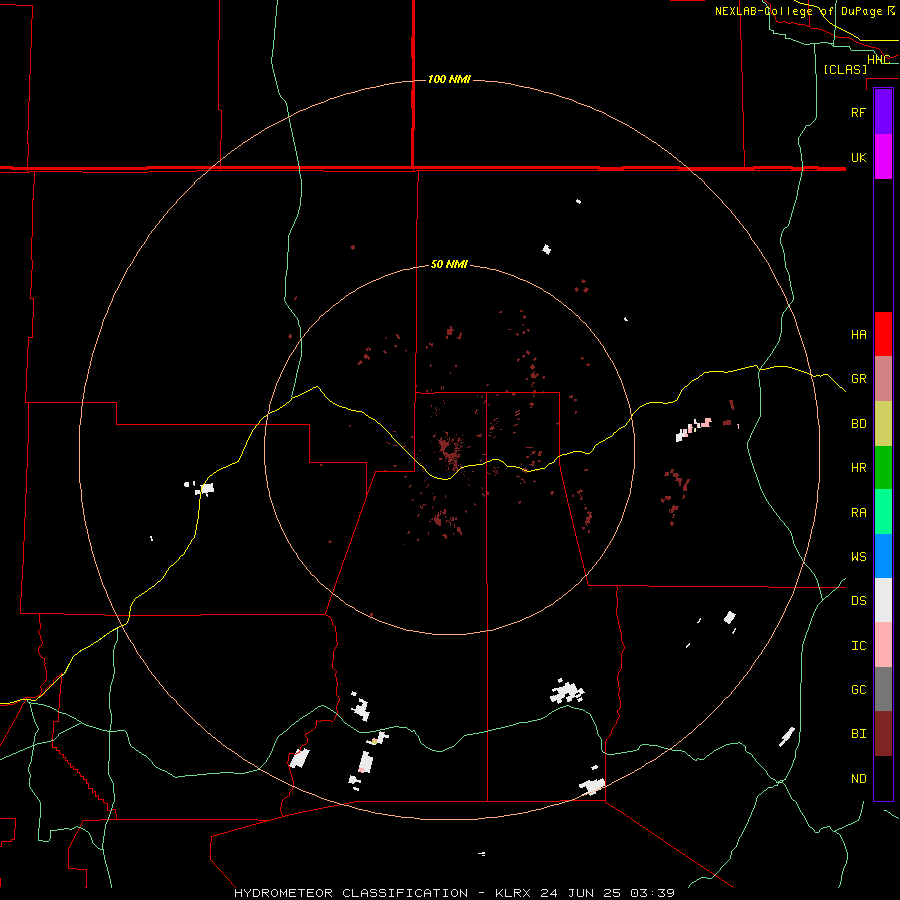The height and width of the screenshot is (900, 900).
Task: Click the purple RF legend color swatch
Action: click(883, 111)
